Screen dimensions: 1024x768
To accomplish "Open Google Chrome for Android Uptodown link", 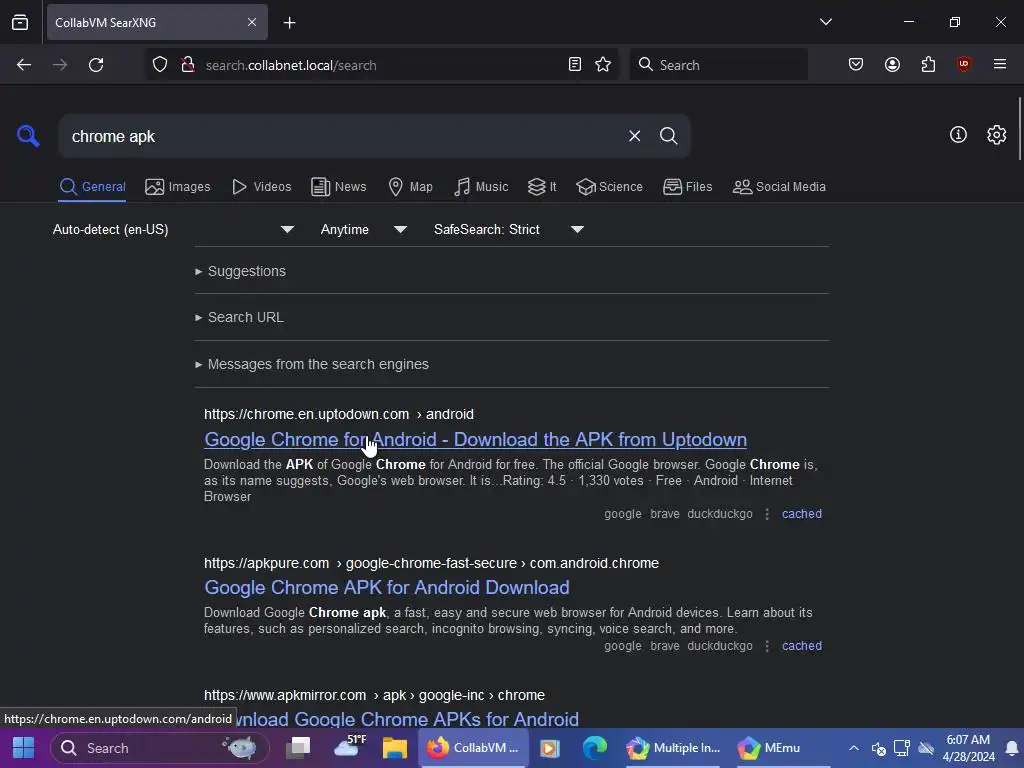I will [475, 440].
